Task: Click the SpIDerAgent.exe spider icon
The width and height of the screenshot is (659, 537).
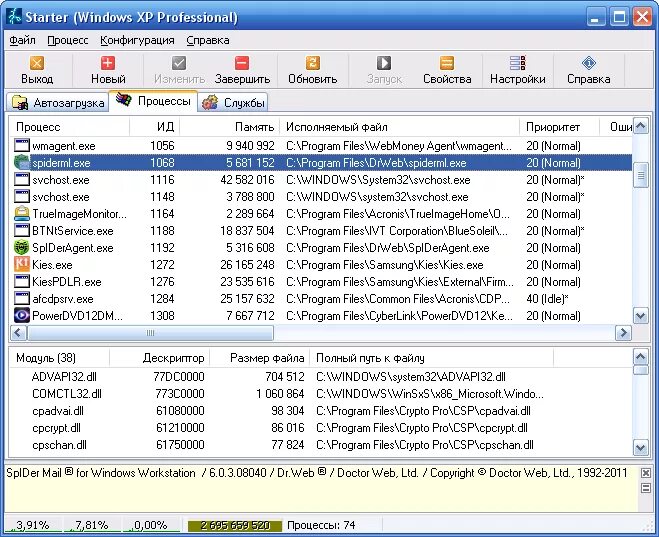Action: 21,247
